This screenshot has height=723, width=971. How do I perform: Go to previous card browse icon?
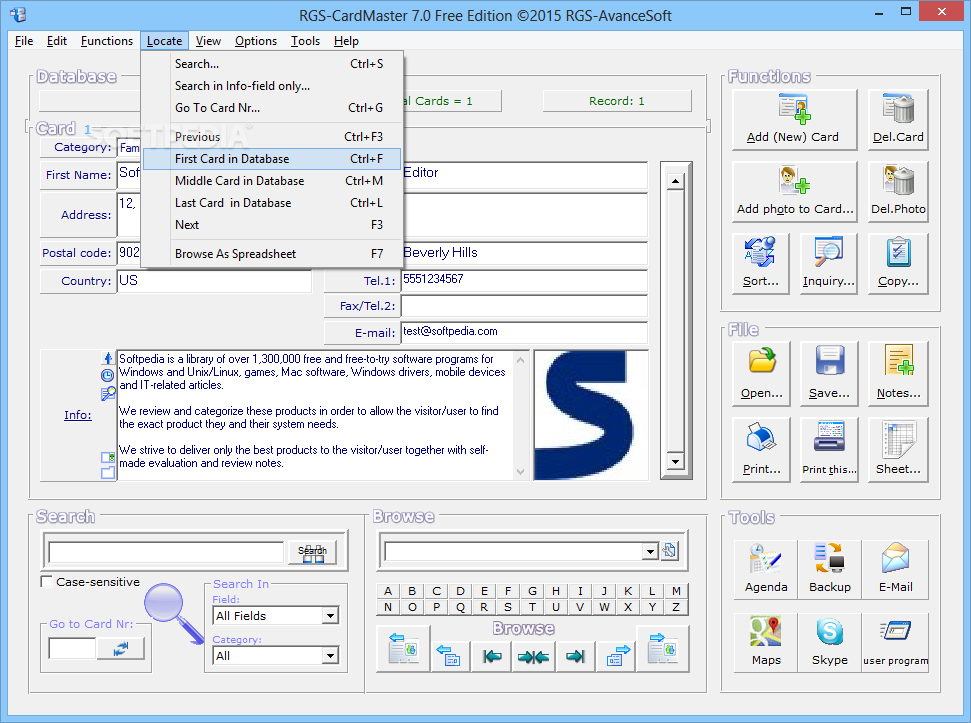click(x=449, y=657)
